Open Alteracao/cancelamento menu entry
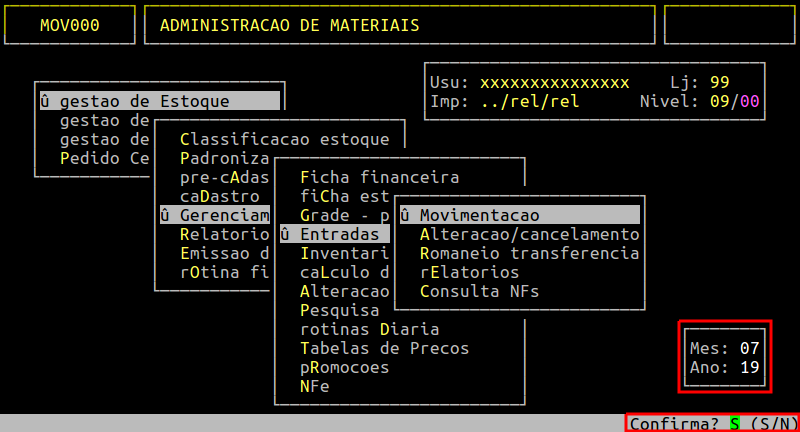This screenshot has height=432, width=800. (529, 234)
